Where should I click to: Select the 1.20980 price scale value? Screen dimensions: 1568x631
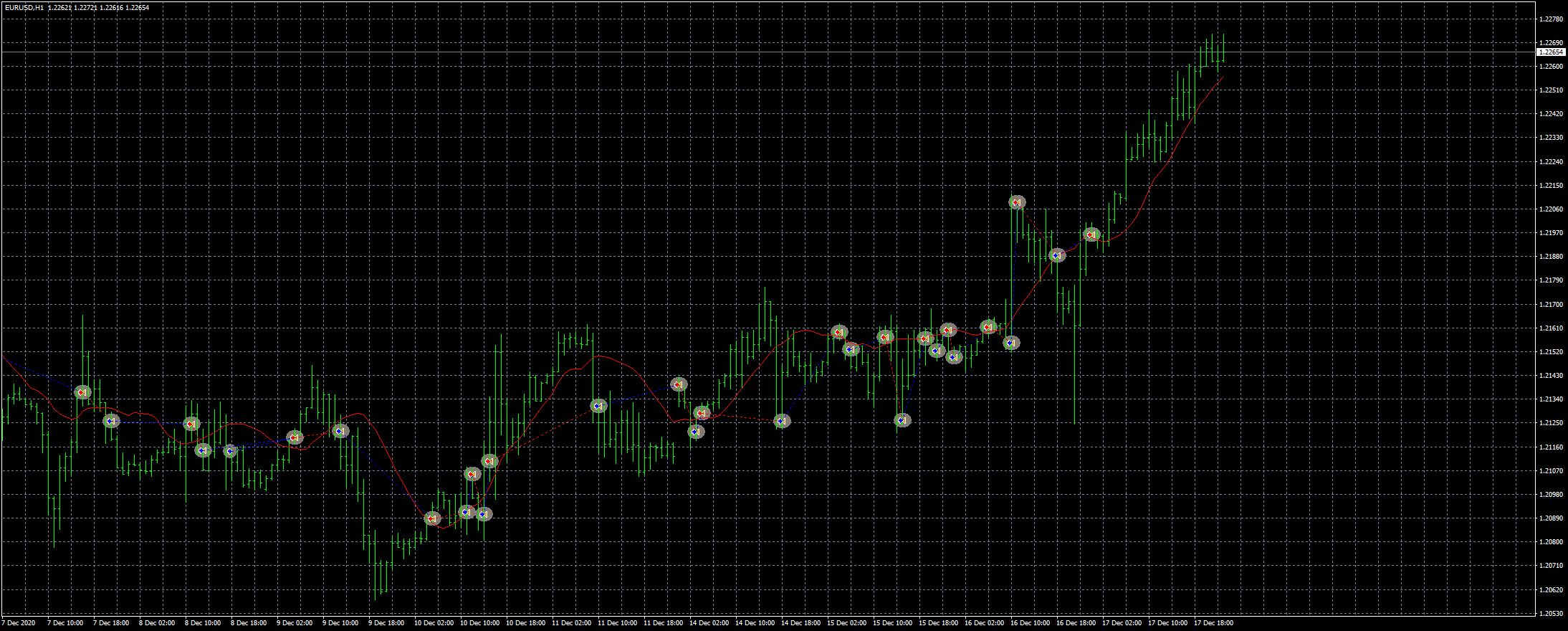pyautogui.click(x=1551, y=495)
